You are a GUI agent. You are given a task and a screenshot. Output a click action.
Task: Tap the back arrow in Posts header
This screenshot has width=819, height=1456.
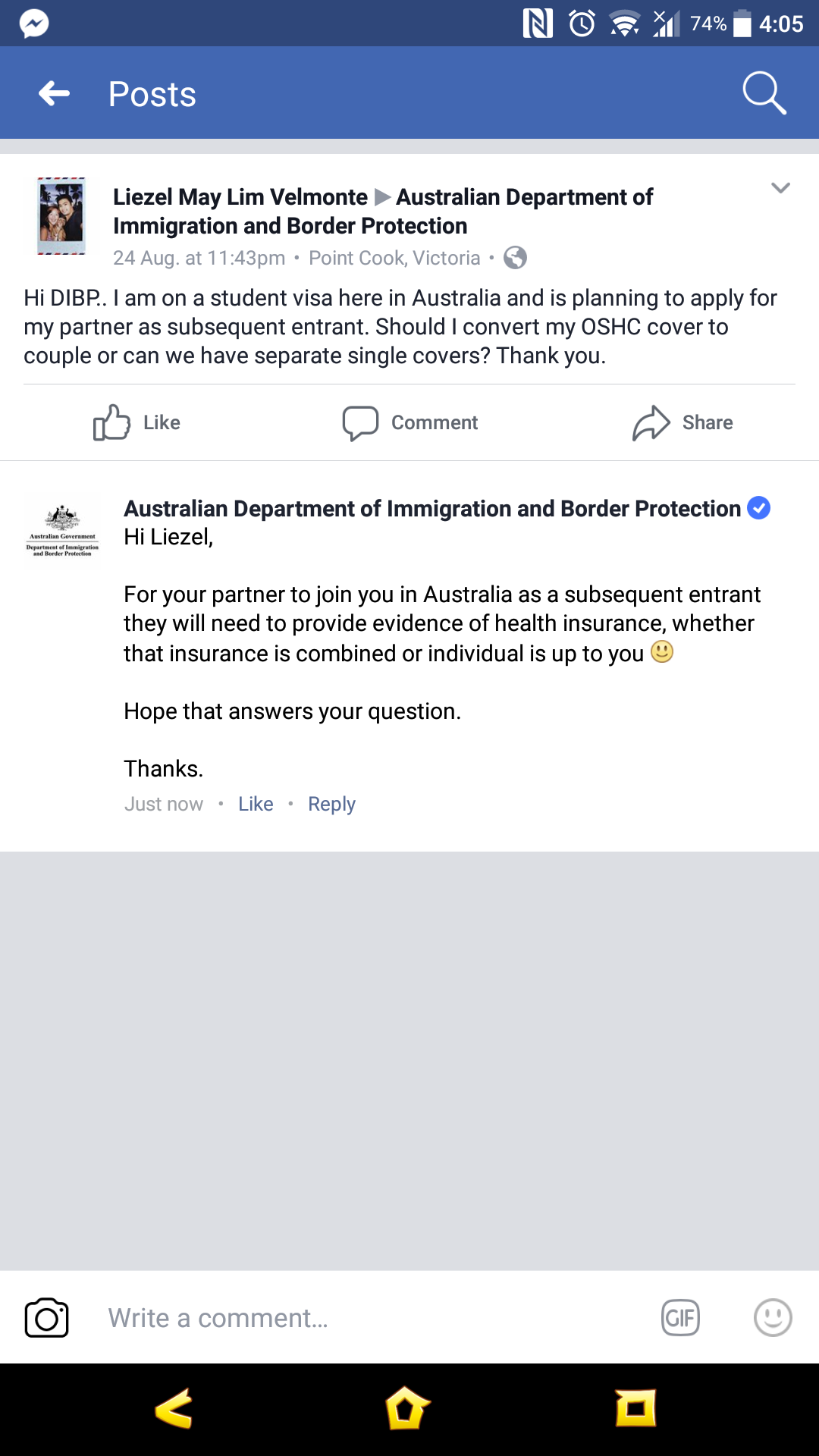[55, 94]
